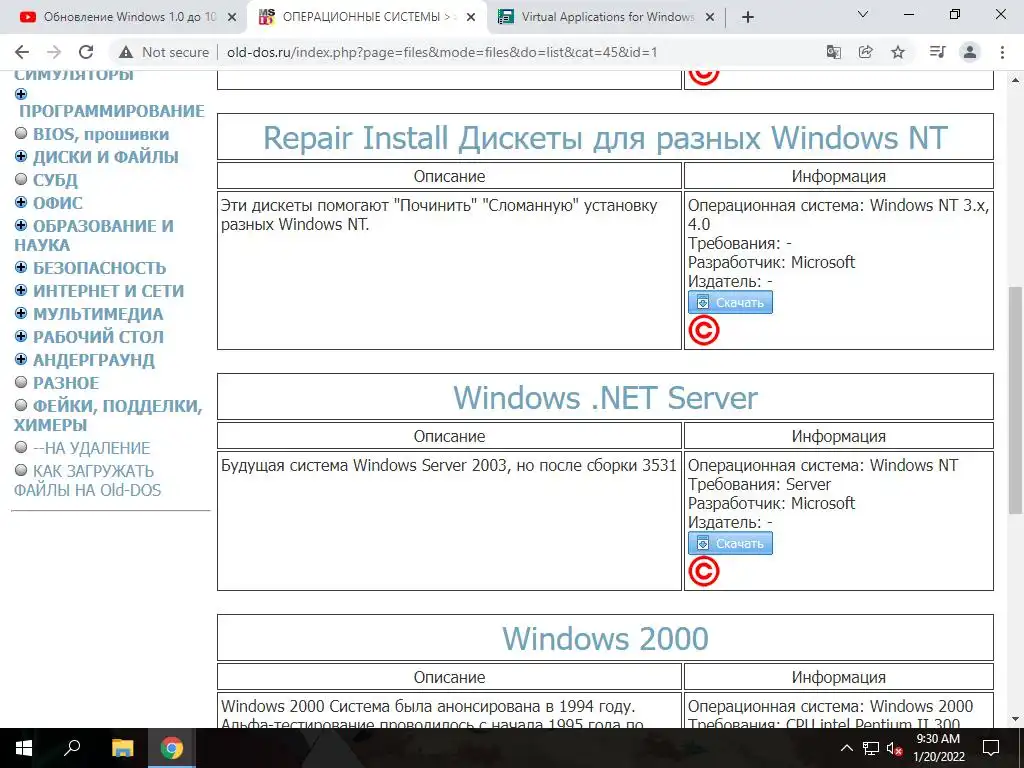The height and width of the screenshot is (768, 1024).
Task: Click the gray bullet beside СУБД
Action: click(x=21, y=179)
